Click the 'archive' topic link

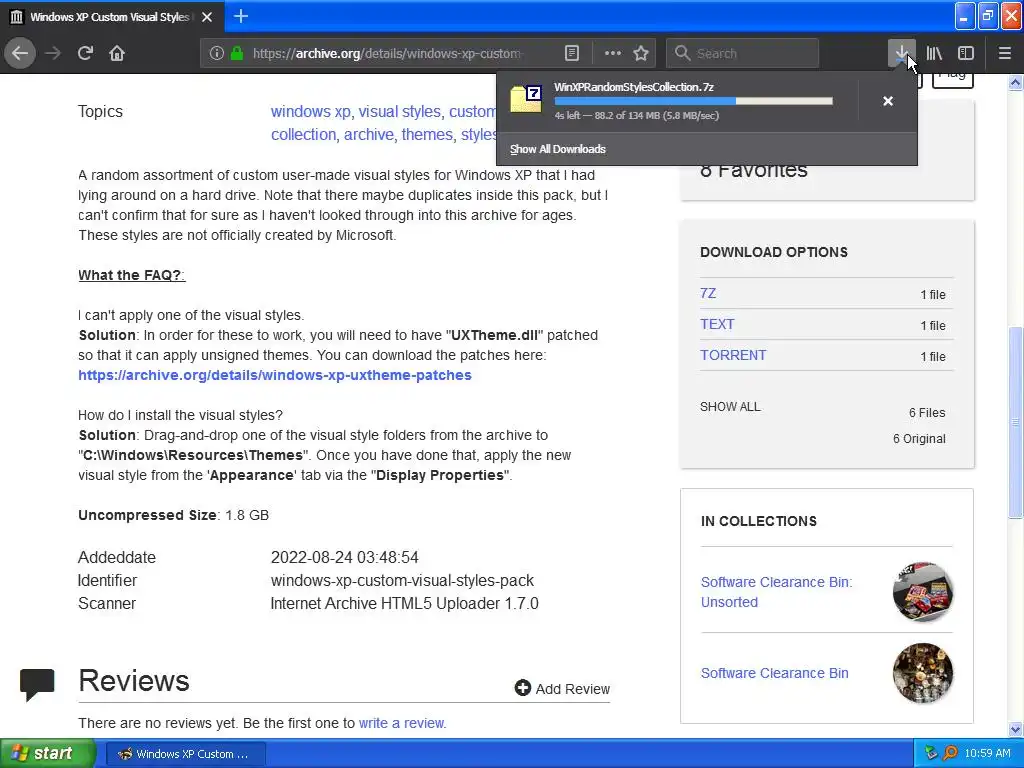[x=369, y=135]
